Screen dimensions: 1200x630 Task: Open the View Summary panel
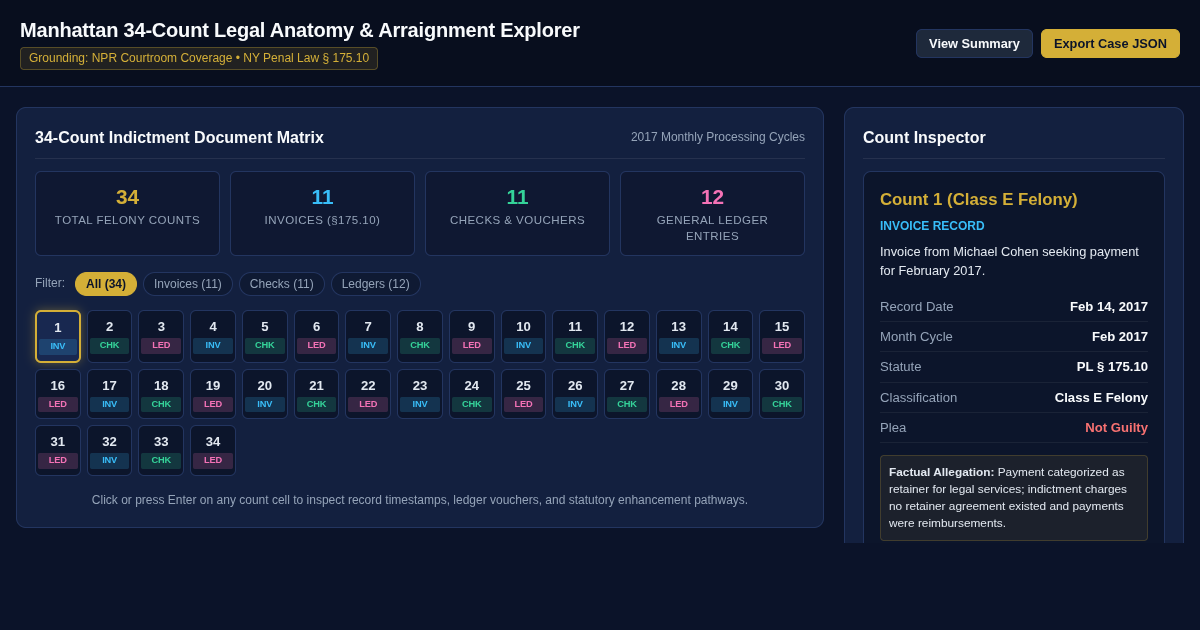click(x=974, y=43)
